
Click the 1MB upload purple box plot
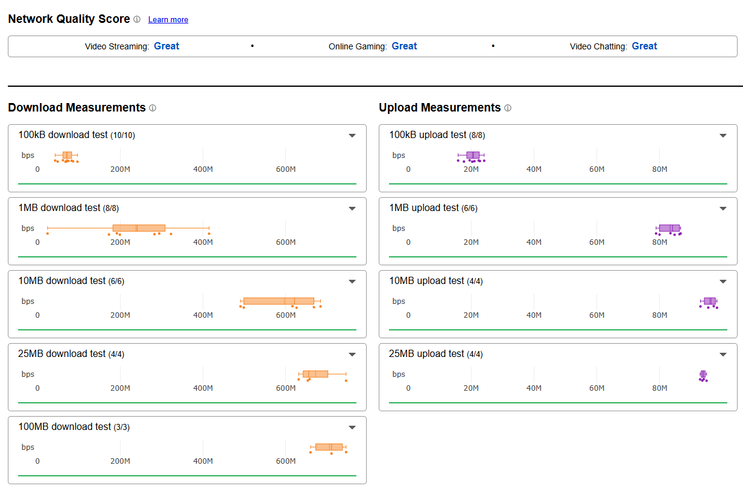click(x=668, y=229)
